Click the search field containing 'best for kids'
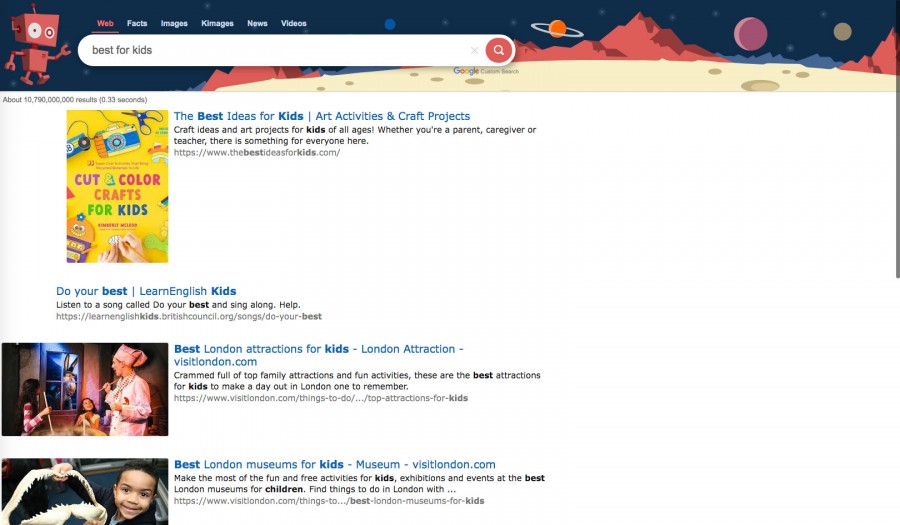900x525 pixels. tap(270, 50)
